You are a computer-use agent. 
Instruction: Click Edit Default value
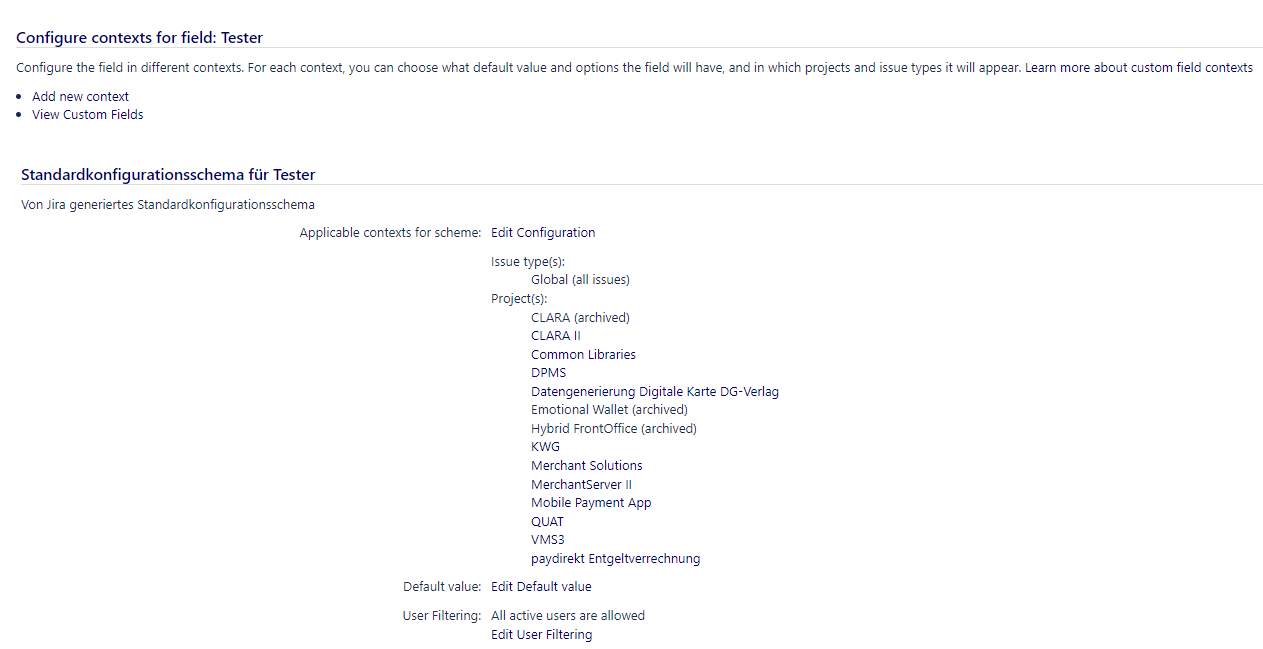[540, 586]
